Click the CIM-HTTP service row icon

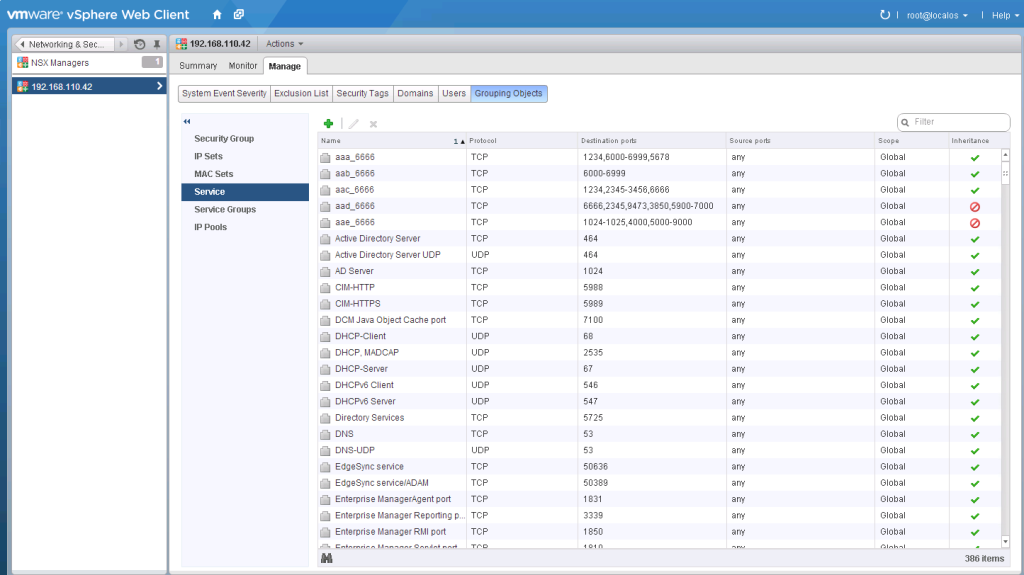point(325,288)
